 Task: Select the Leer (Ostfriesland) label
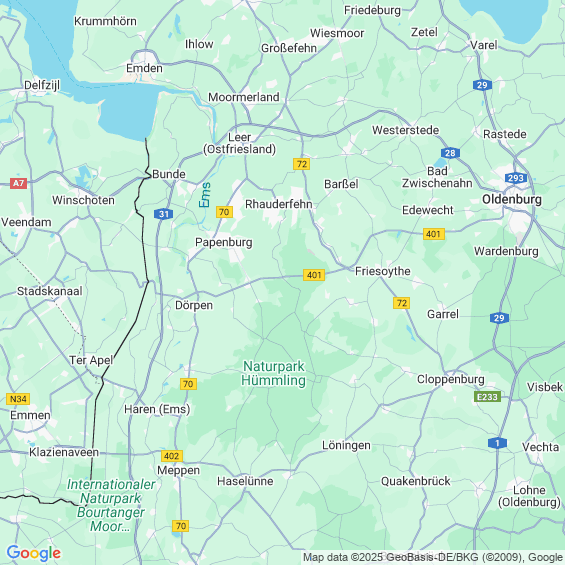(x=239, y=143)
